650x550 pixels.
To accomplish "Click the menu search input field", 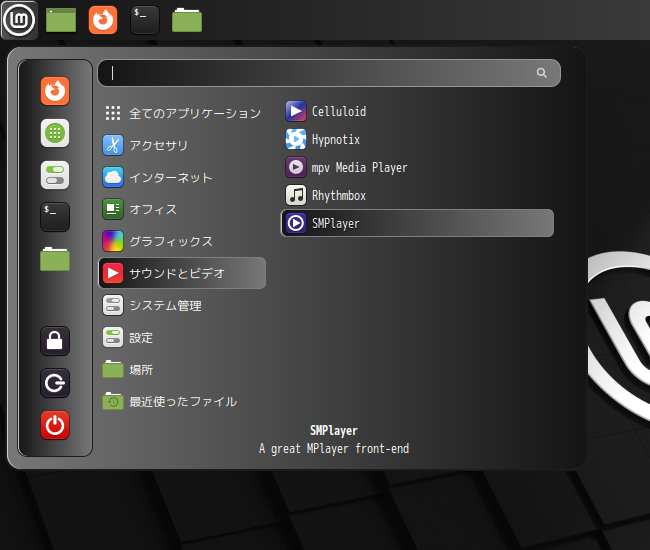I will coord(329,73).
